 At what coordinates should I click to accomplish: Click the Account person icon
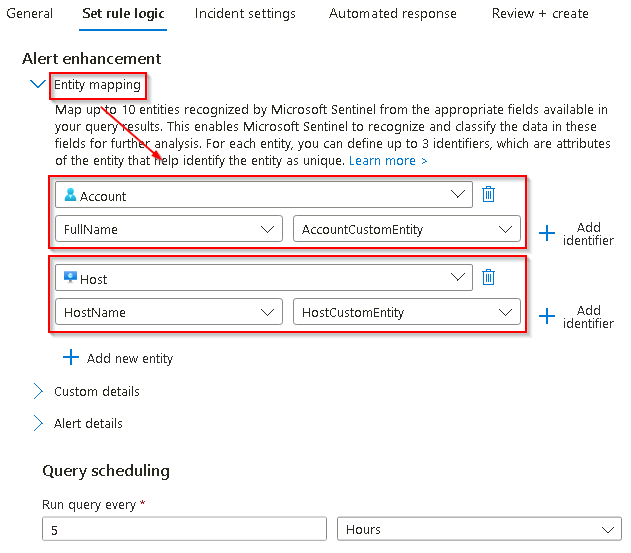70,195
